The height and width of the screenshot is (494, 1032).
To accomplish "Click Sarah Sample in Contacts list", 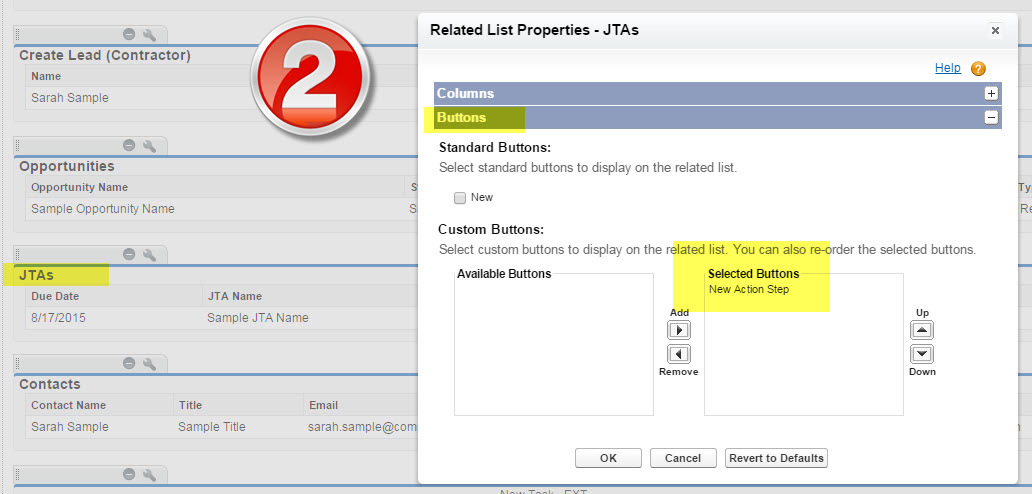I will [70, 427].
